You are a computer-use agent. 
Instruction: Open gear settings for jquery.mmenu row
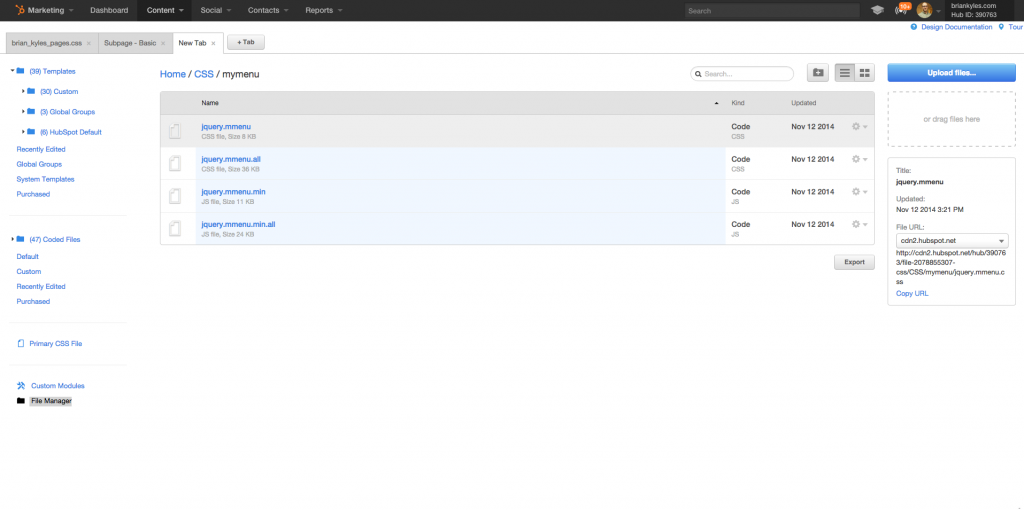(859, 127)
